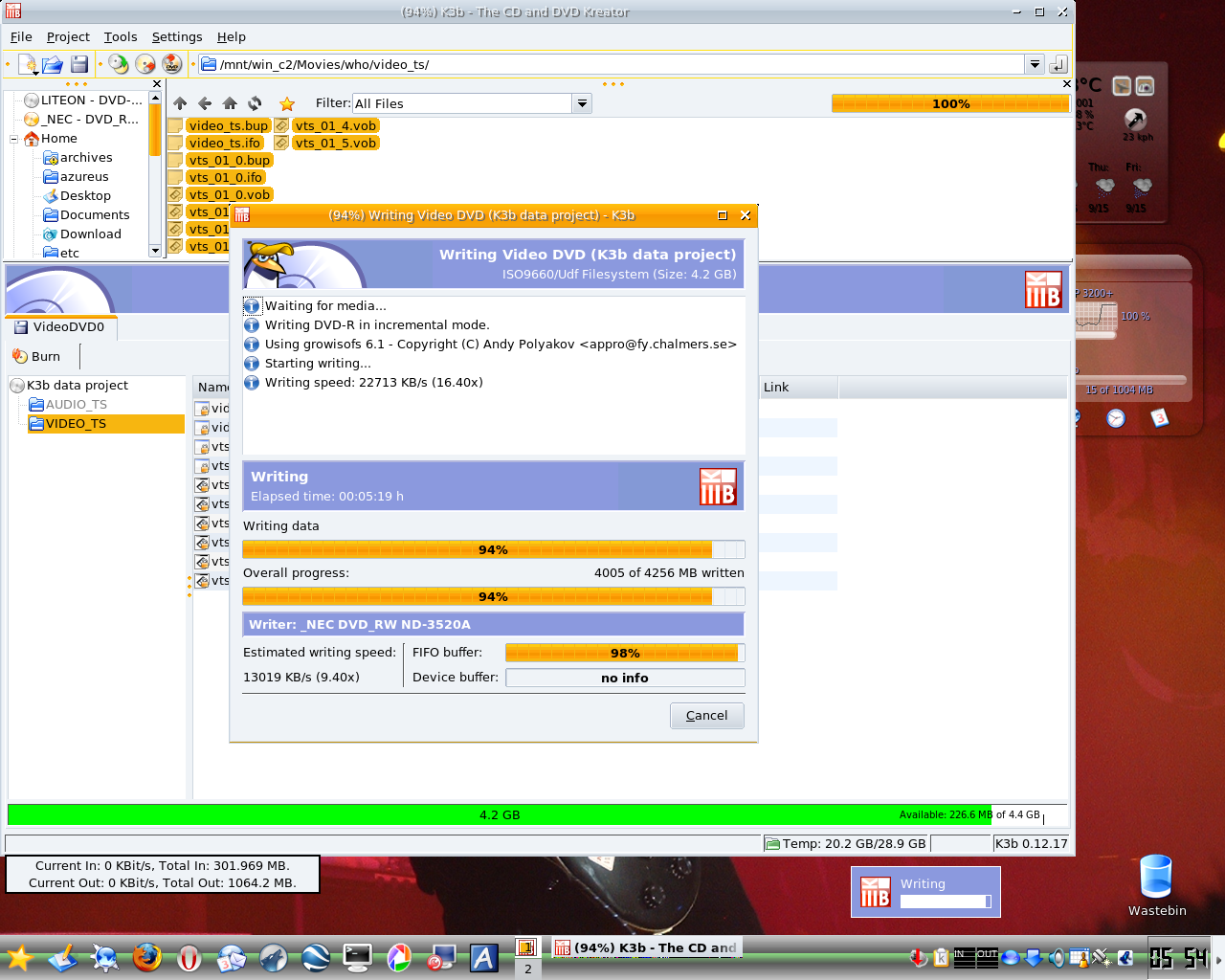Click the Open Project folder icon

53,64
